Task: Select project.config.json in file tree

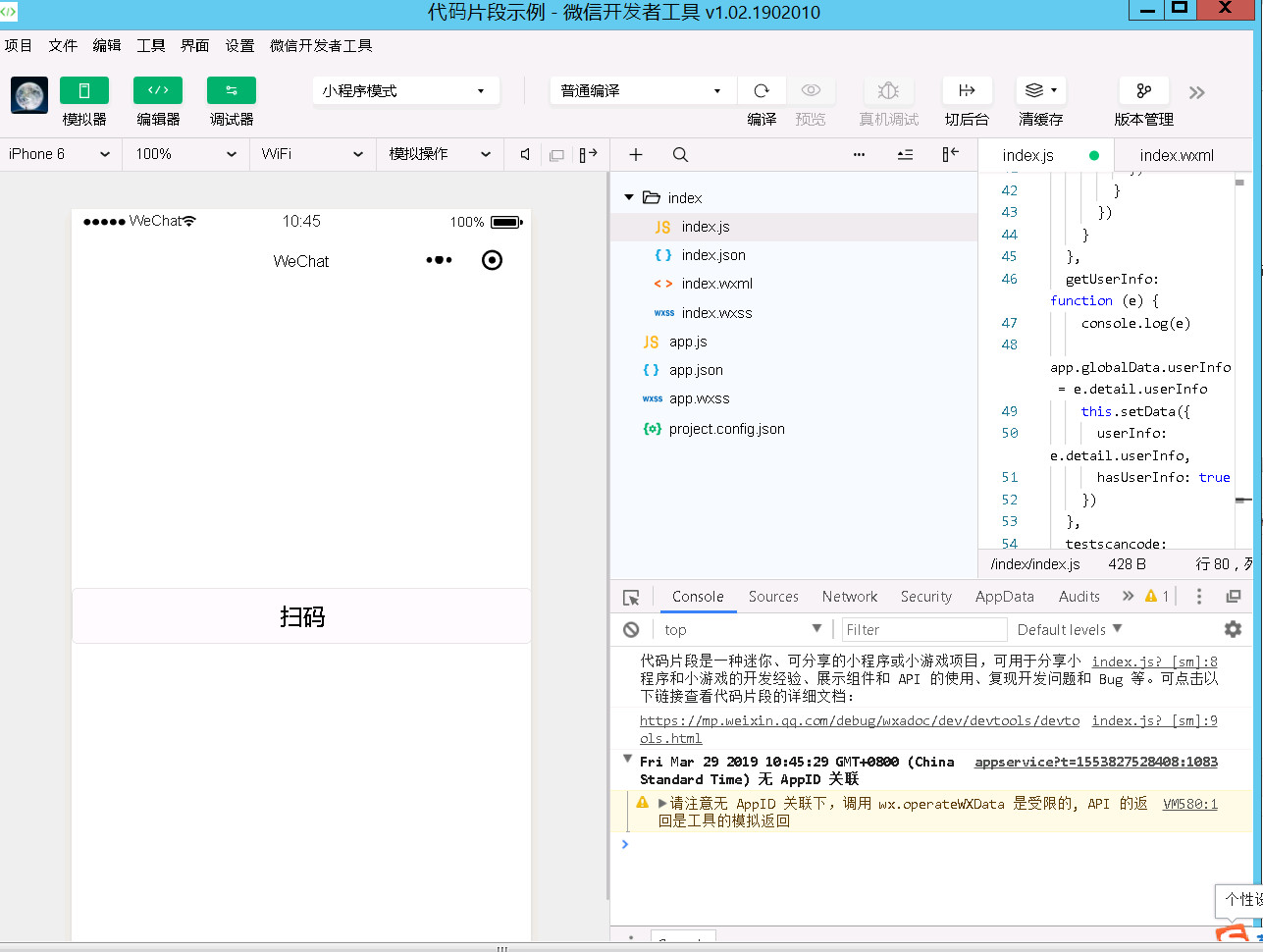Action: pyautogui.click(x=794, y=429)
